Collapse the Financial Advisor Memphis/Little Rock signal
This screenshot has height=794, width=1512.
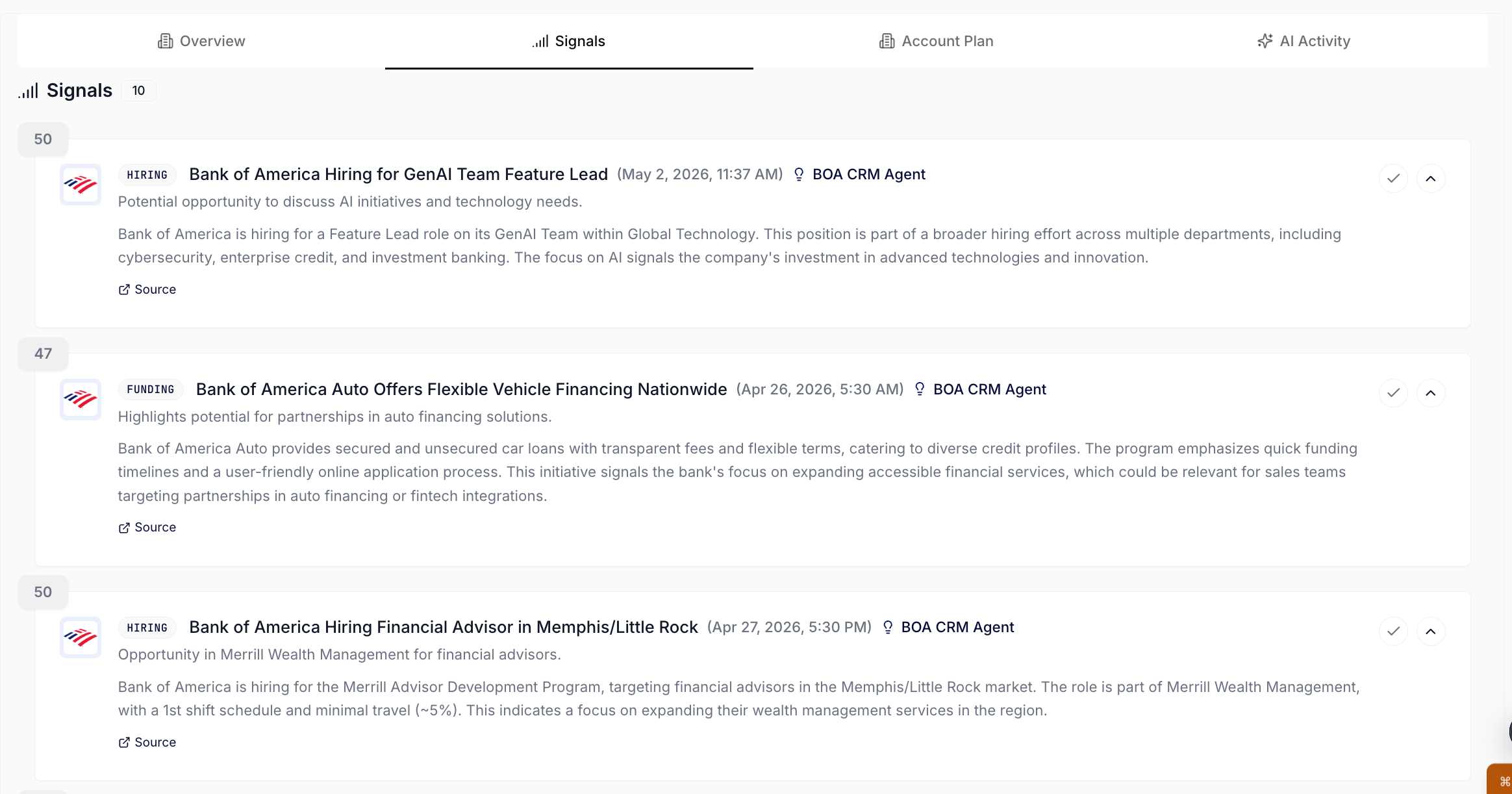point(1431,631)
